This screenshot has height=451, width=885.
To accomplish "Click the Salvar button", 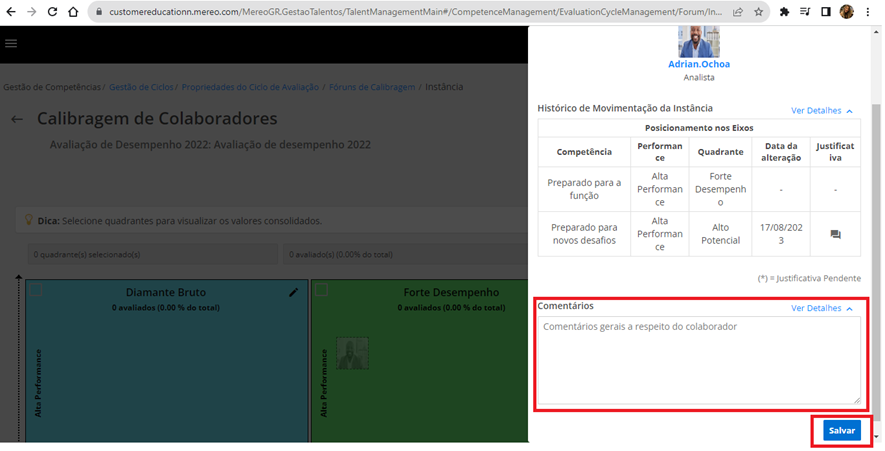I will [841, 430].
